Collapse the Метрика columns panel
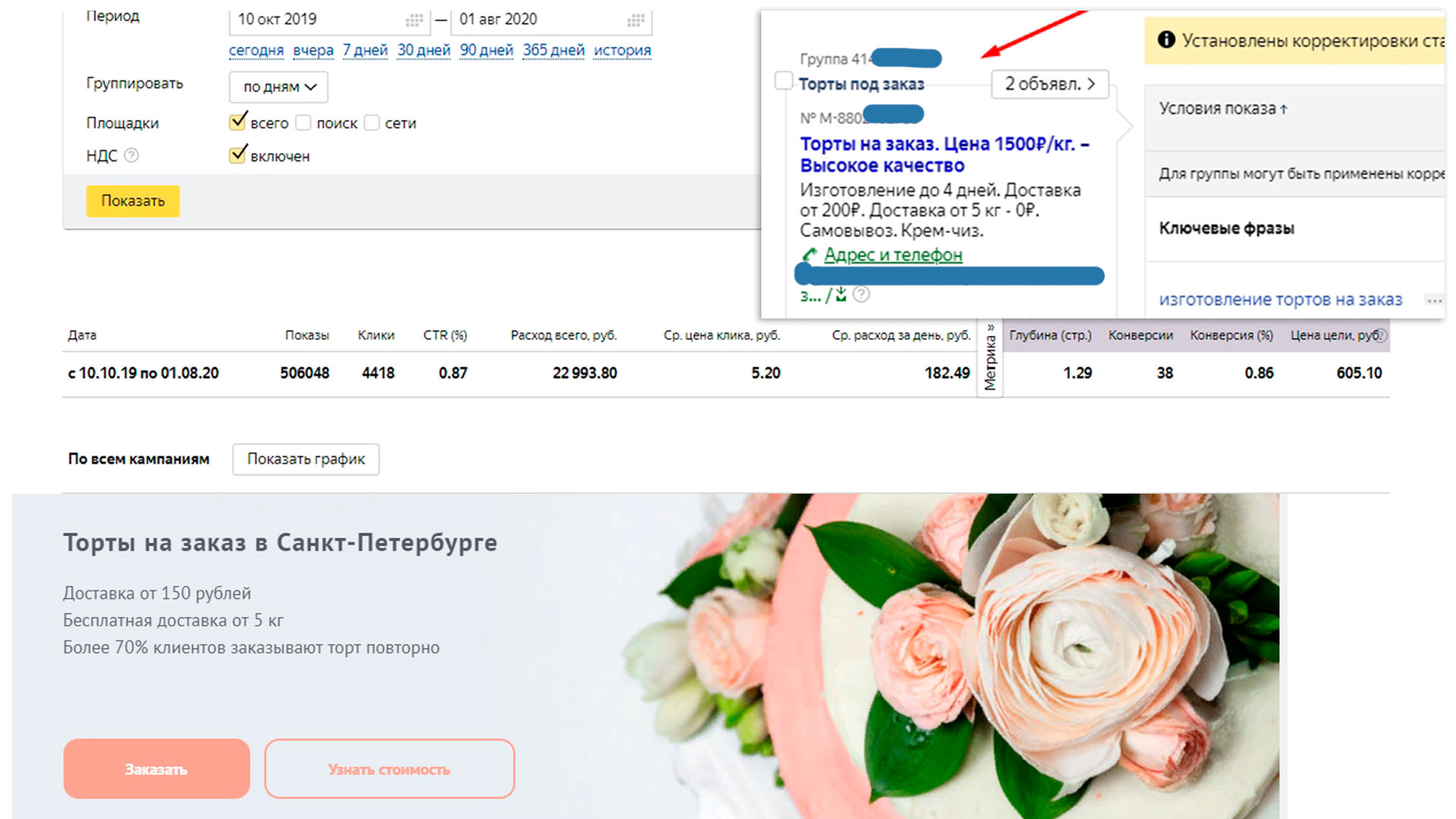 990,356
